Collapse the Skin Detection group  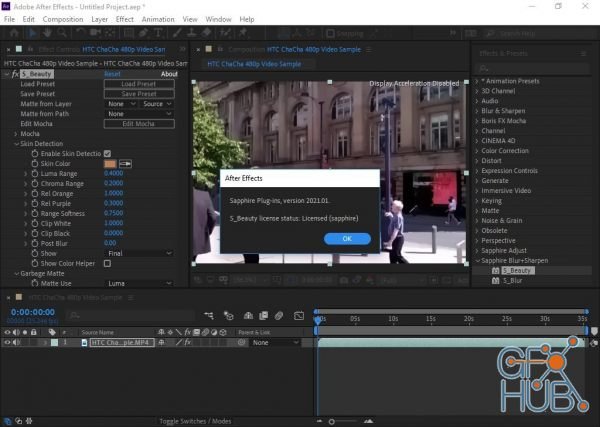click(16, 144)
